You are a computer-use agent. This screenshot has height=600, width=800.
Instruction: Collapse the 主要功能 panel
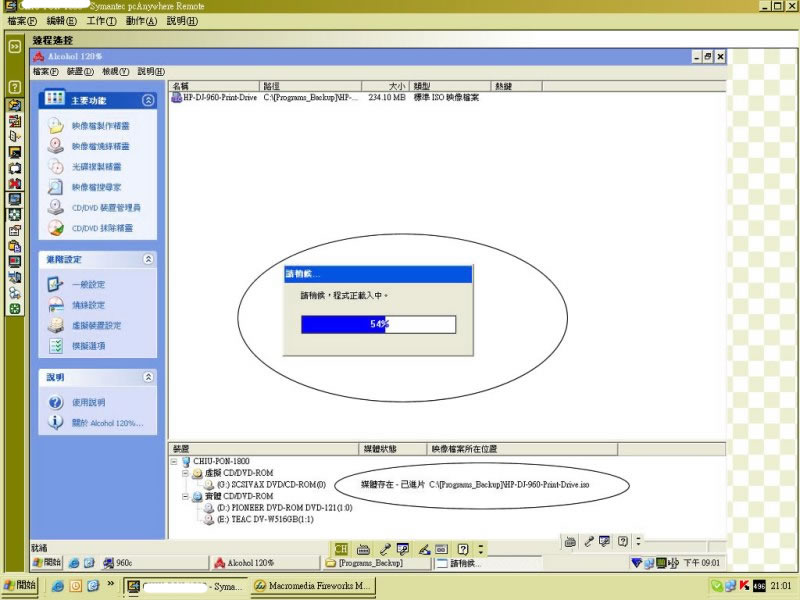[x=148, y=100]
